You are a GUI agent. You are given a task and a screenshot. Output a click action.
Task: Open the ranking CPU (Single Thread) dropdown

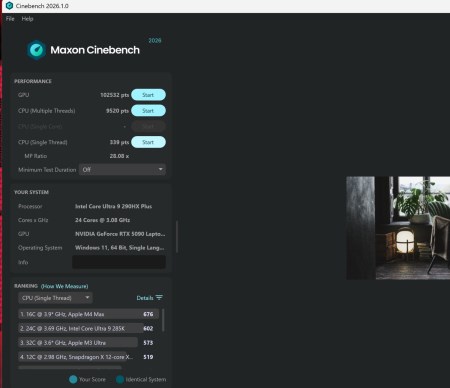tap(55, 298)
